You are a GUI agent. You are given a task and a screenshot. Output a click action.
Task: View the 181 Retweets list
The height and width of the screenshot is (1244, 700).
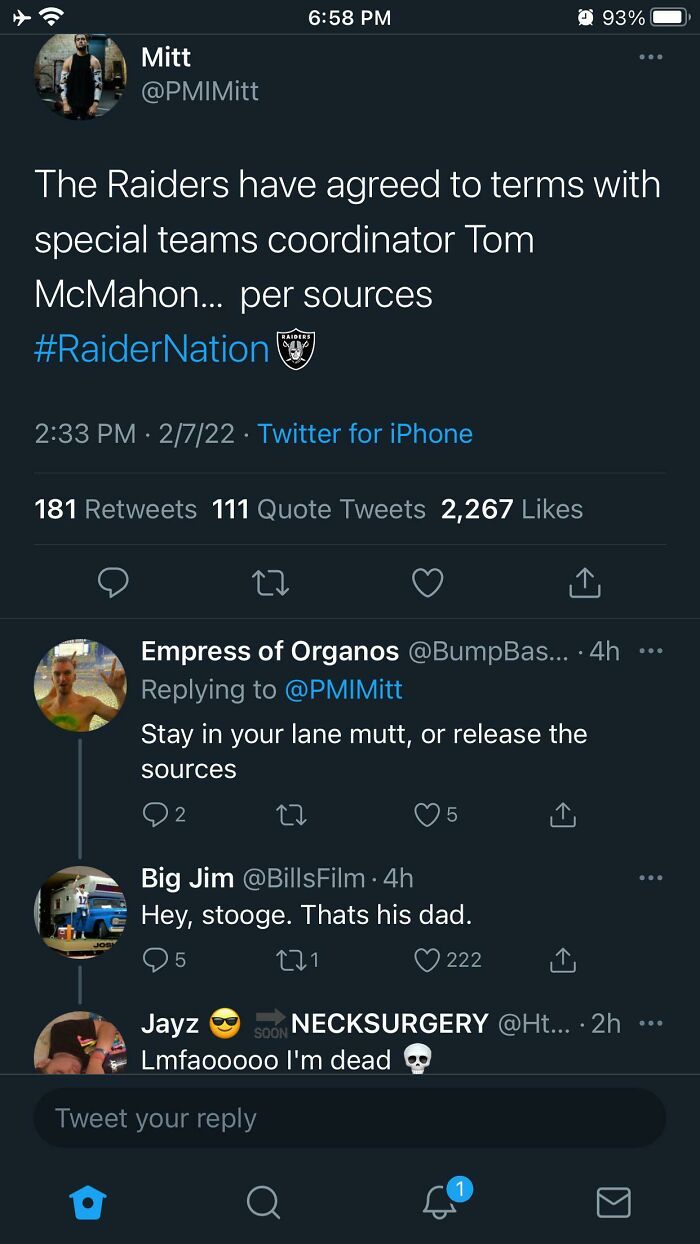point(102,509)
